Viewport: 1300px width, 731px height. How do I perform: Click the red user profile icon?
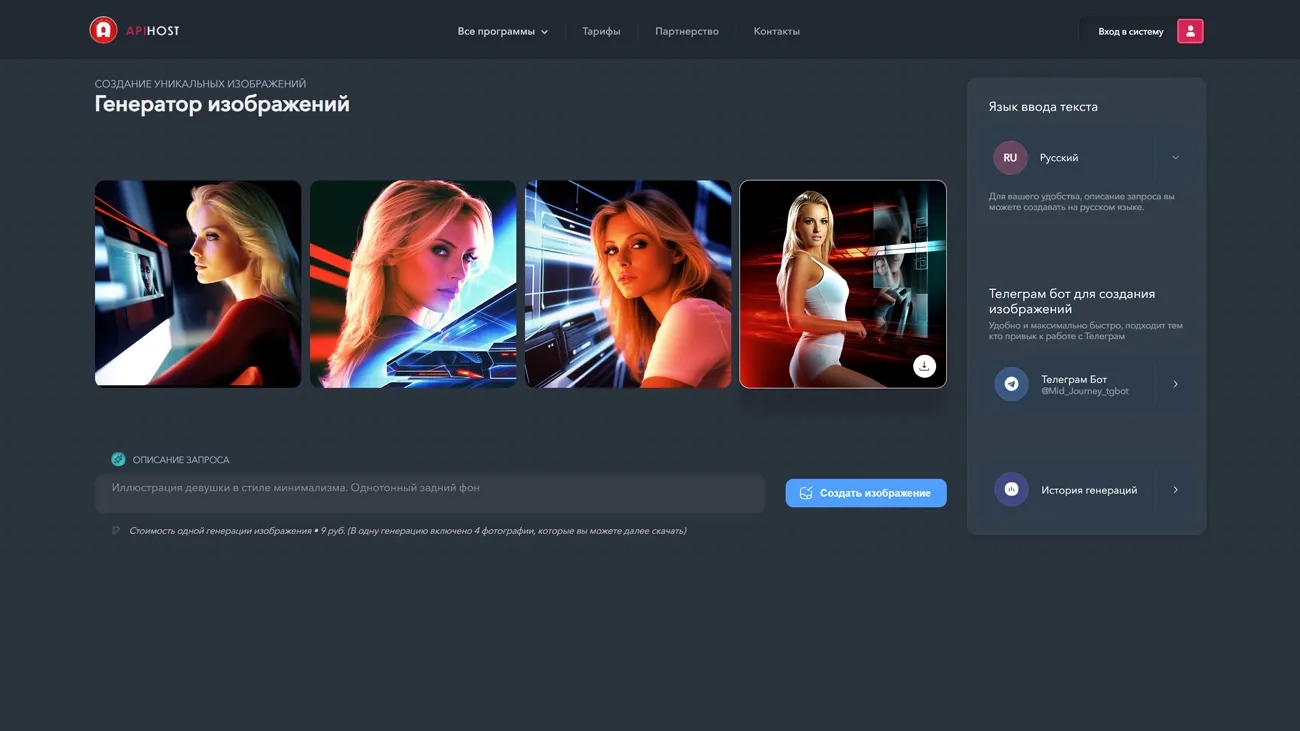click(1190, 31)
